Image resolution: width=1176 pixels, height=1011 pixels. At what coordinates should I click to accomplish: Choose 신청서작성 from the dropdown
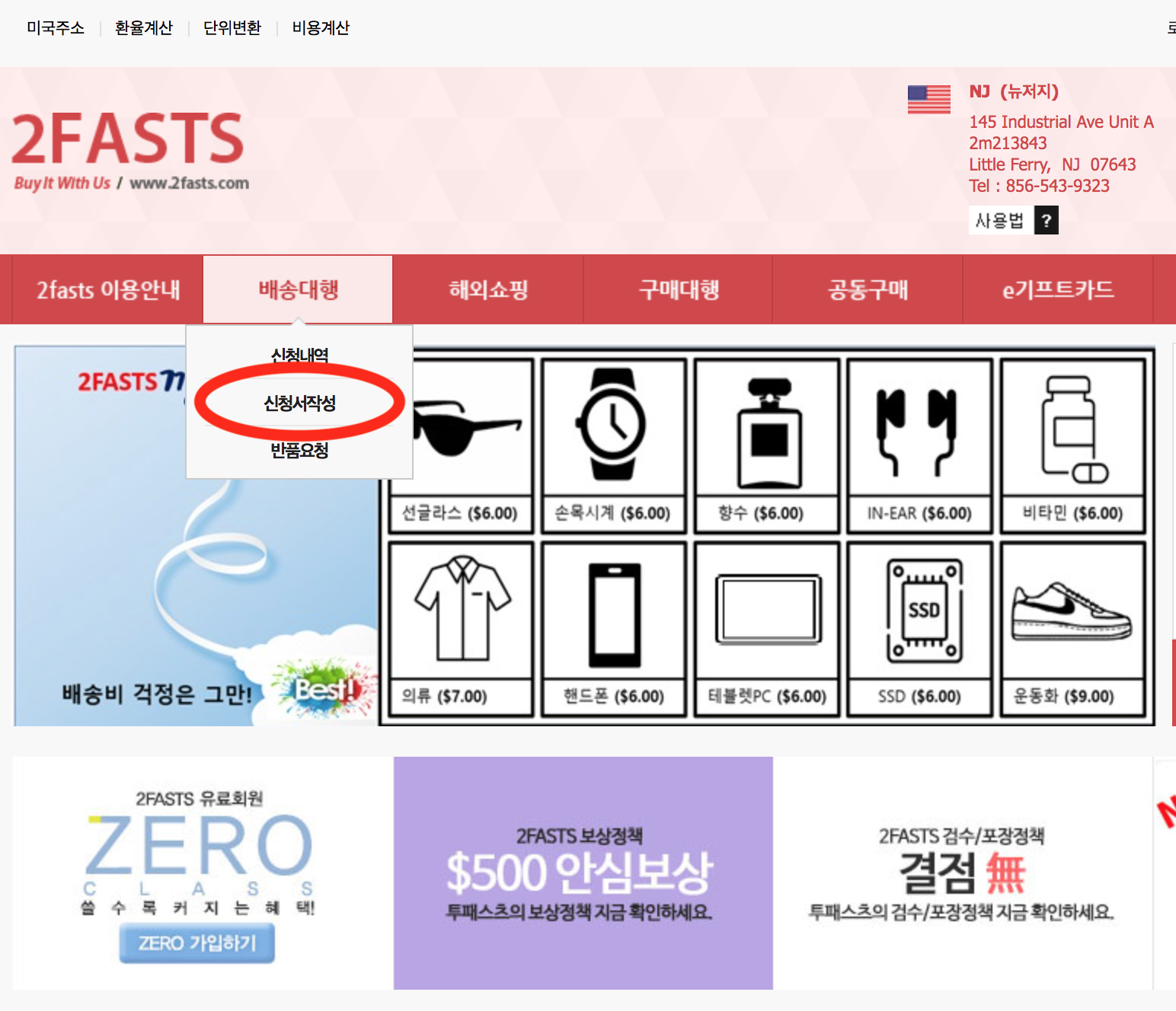pyautogui.click(x=299, y=403)
